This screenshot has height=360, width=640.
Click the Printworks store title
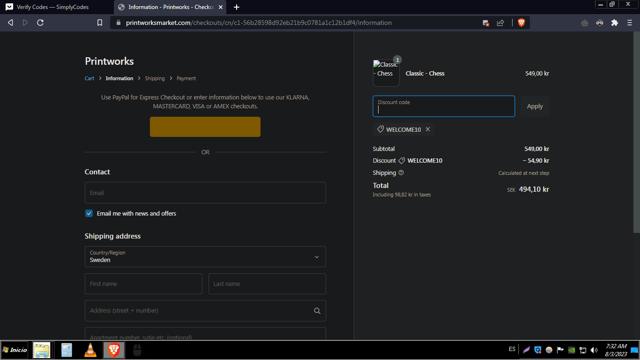point(109,61)
